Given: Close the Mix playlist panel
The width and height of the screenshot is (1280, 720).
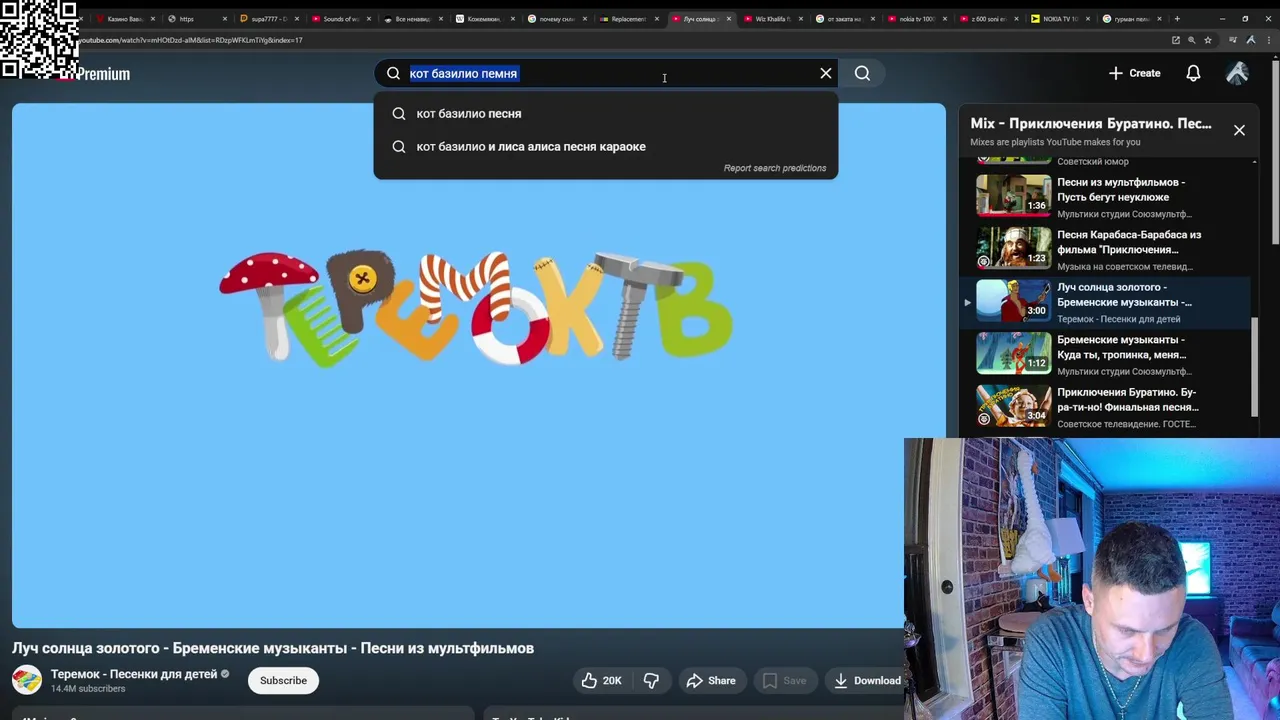Looking at the screenshot, I should (x=1239, y=130).
